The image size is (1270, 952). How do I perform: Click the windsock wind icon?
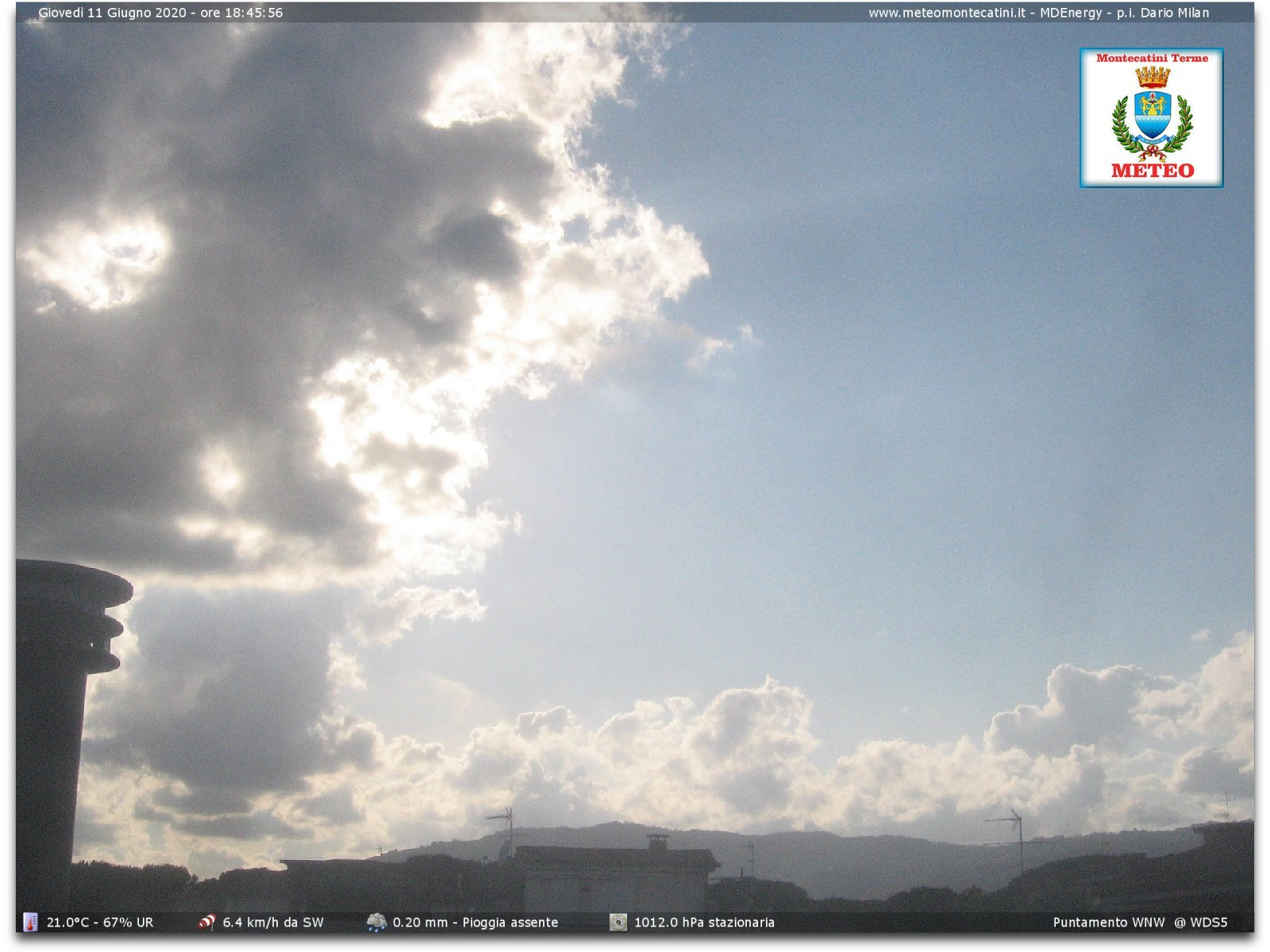[x=207, y=922]
